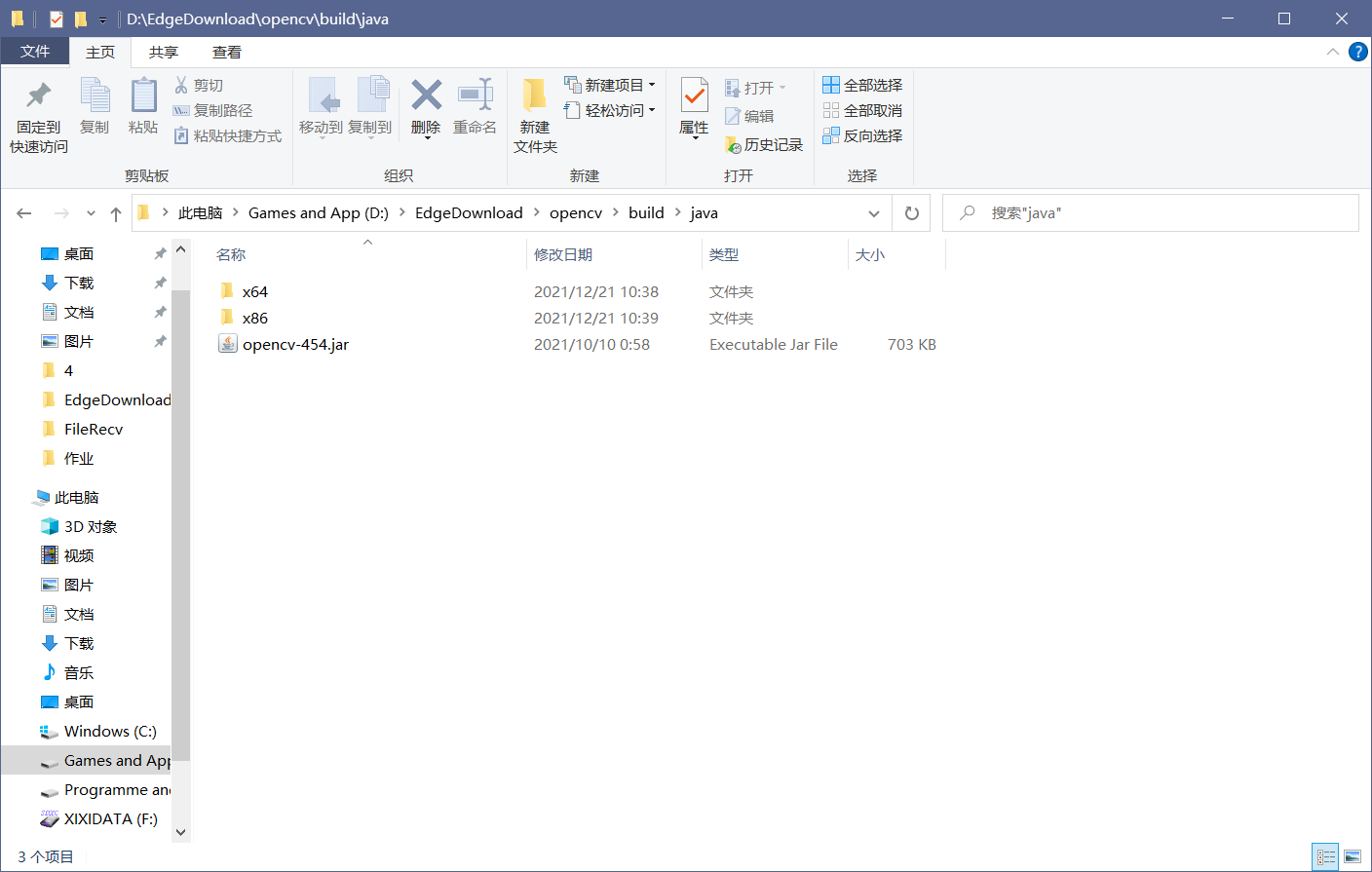
Task: Switch to the 查看 tab
Action: tap(225, 52)
